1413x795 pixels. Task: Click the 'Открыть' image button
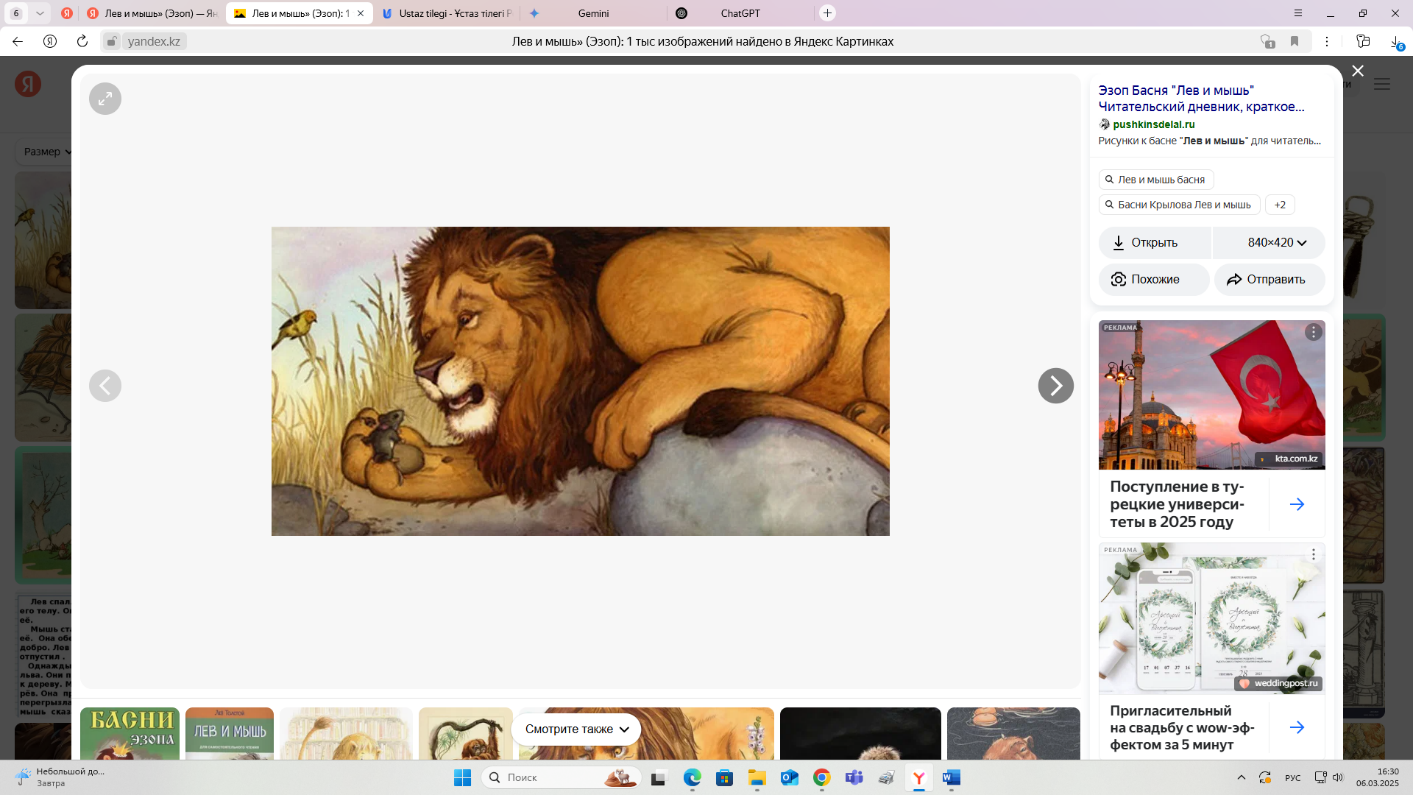pos(1155,243)
